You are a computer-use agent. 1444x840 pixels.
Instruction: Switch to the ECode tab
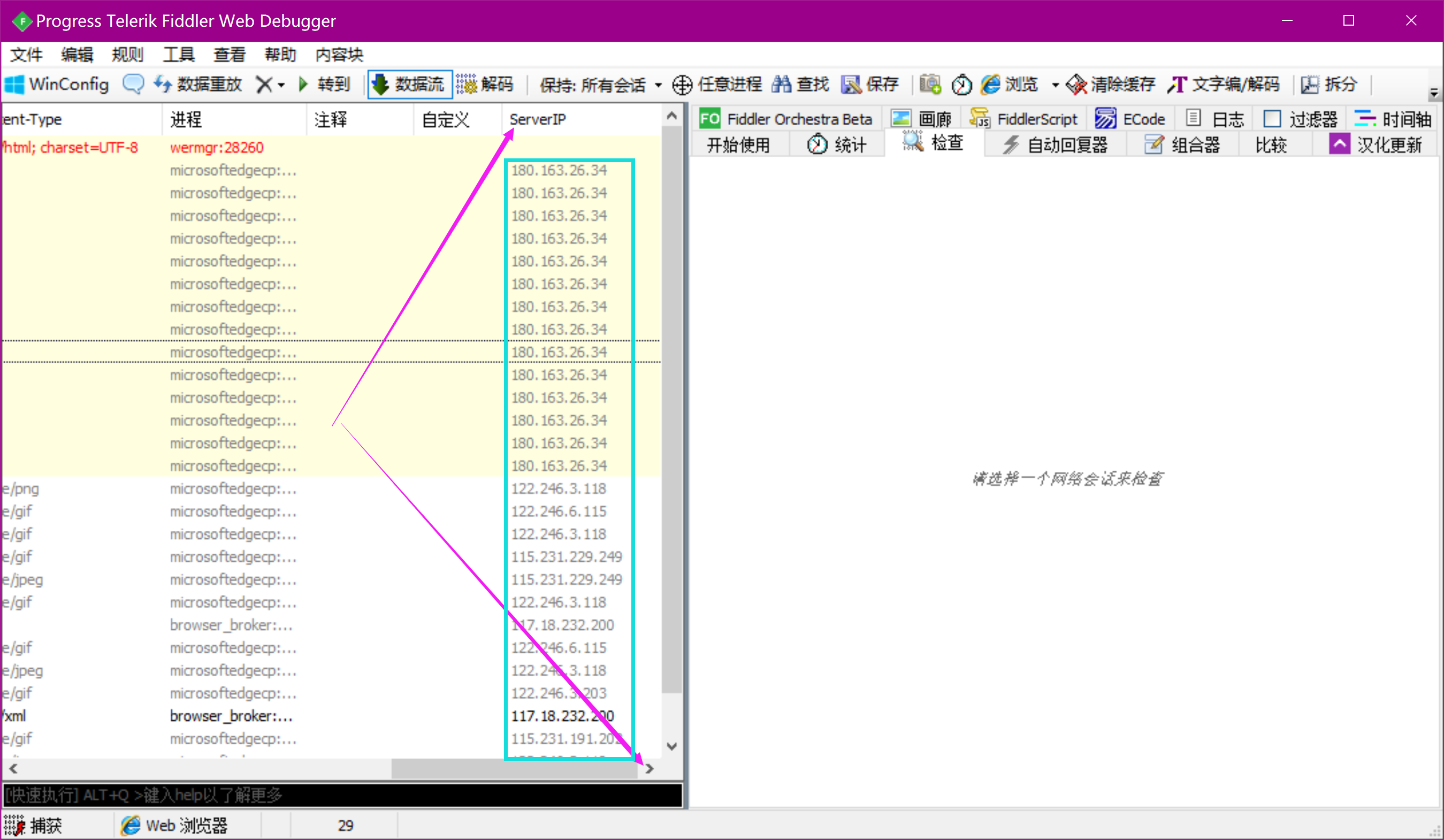click(x=1130, y=119)
